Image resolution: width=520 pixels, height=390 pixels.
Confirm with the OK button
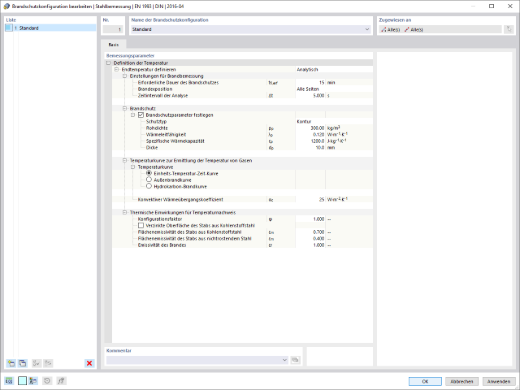(x=425, y=381)
